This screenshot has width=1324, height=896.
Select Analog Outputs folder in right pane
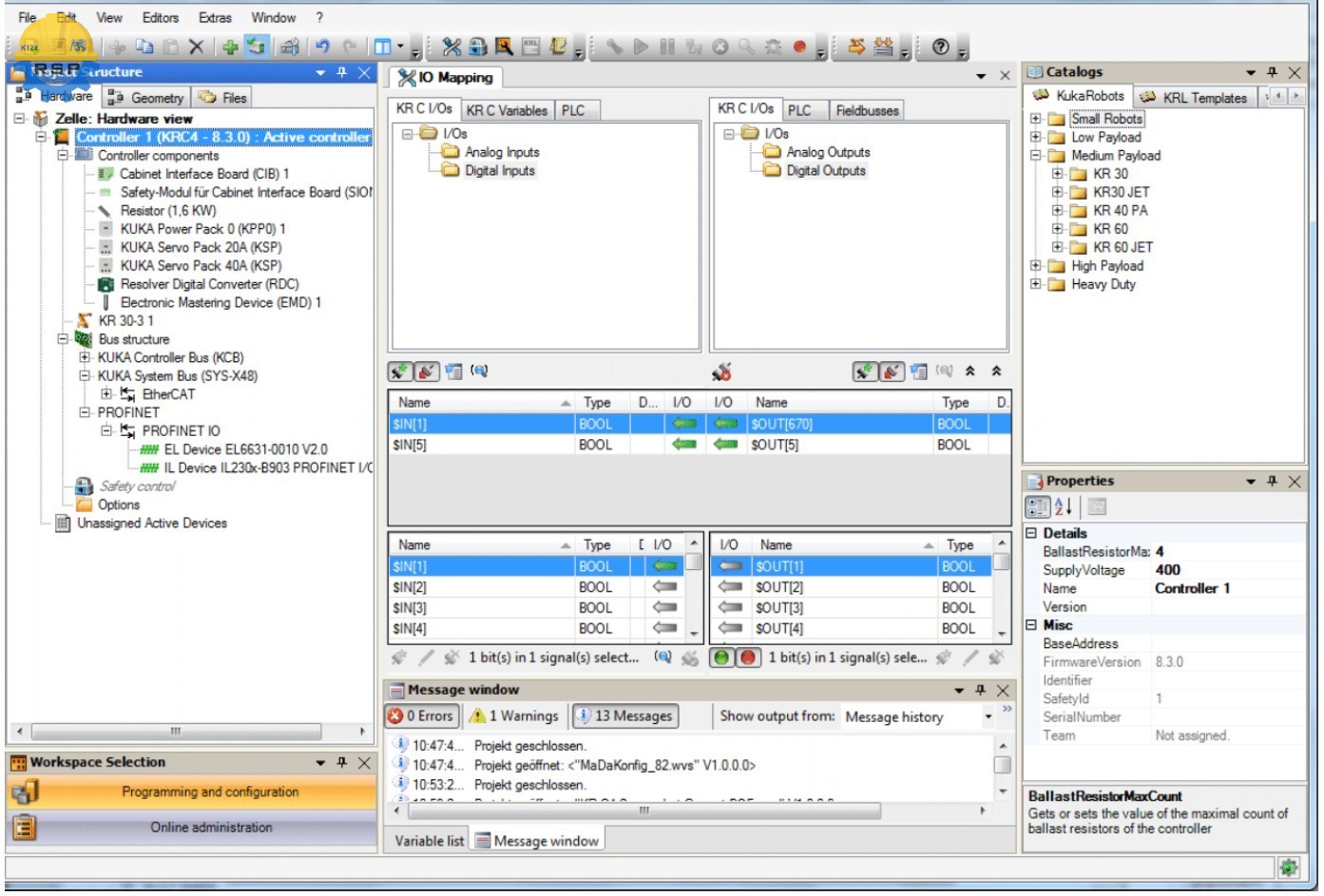click(x=828, y=152)
